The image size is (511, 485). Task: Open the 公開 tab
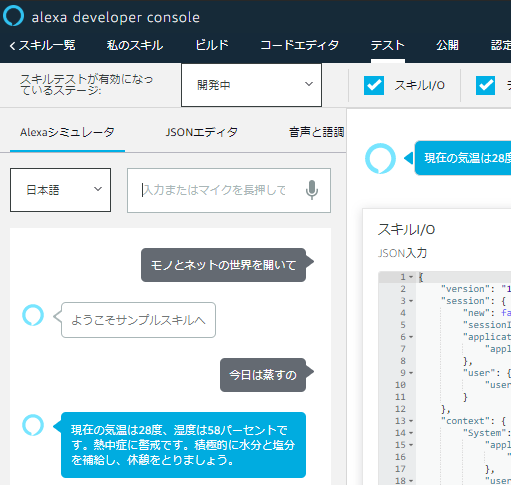[447, 45]
